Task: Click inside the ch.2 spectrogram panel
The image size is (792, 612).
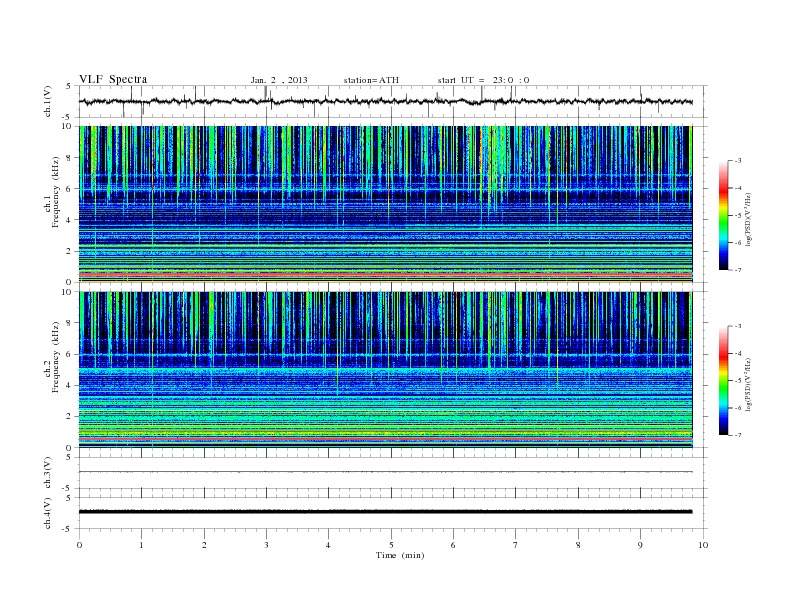Action: click(x=385, y=369)
